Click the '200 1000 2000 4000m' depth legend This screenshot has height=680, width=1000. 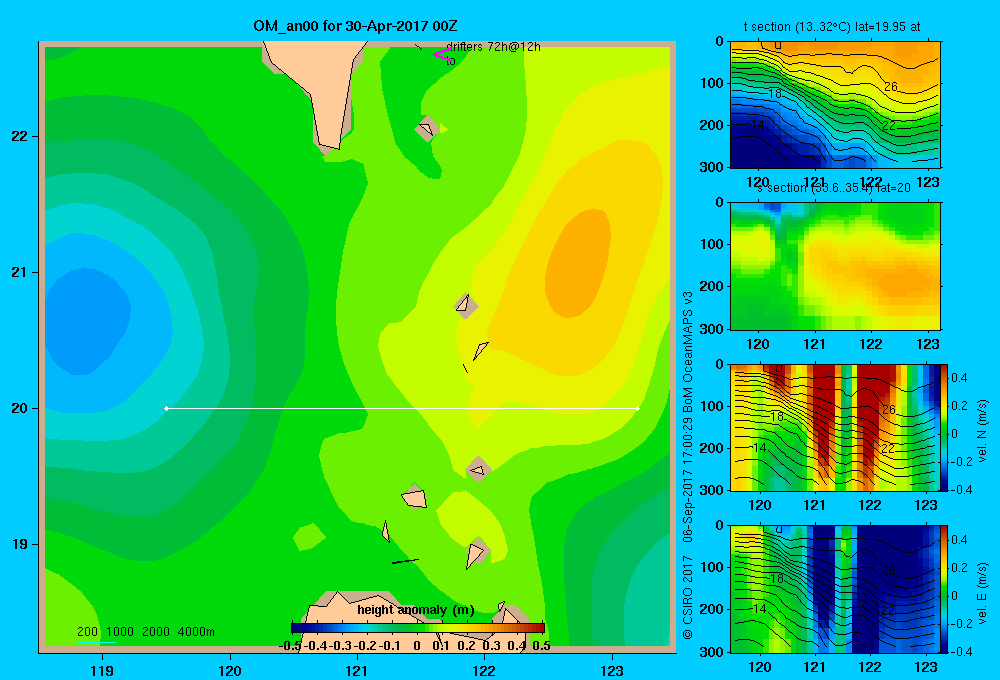[145, 632]
